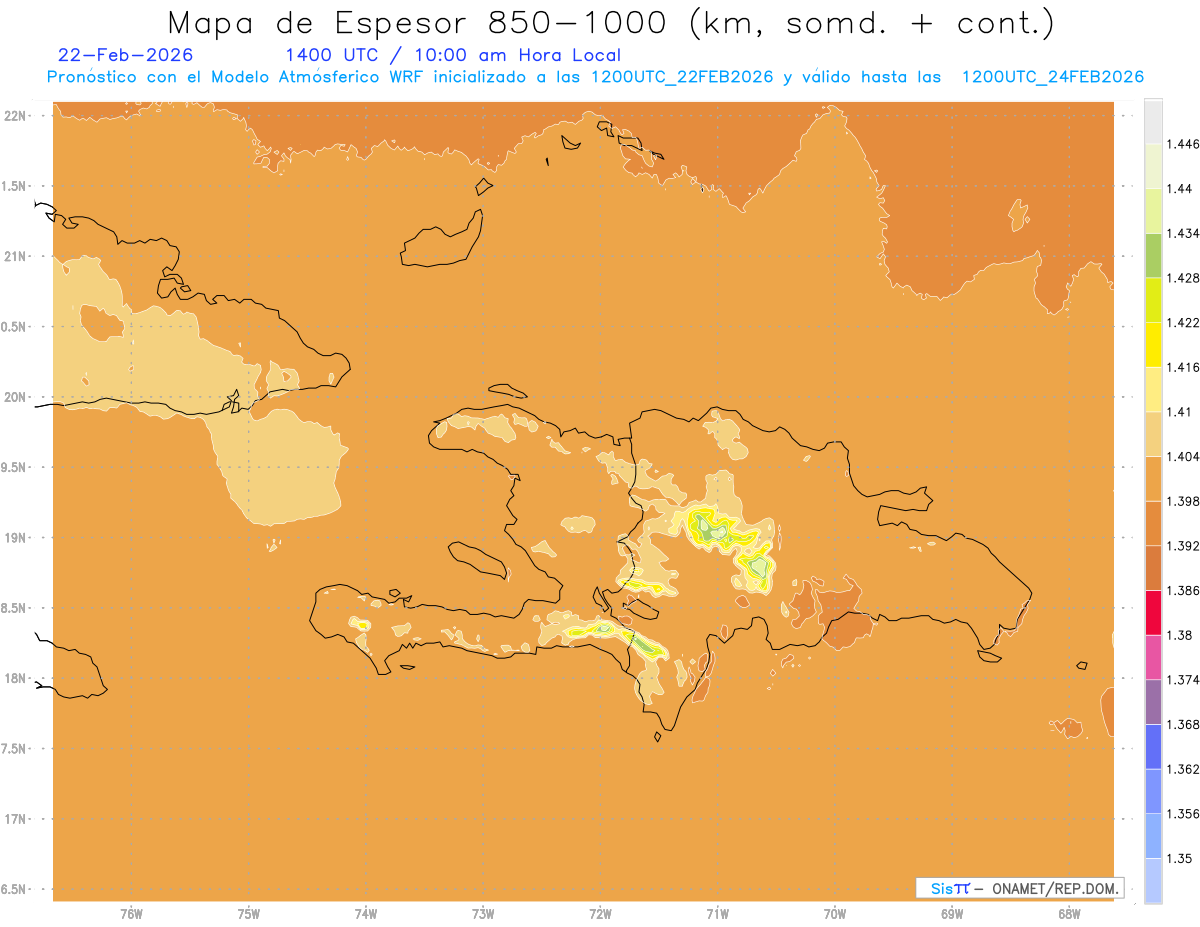Click the '22N' latitude label

[17, 115]
